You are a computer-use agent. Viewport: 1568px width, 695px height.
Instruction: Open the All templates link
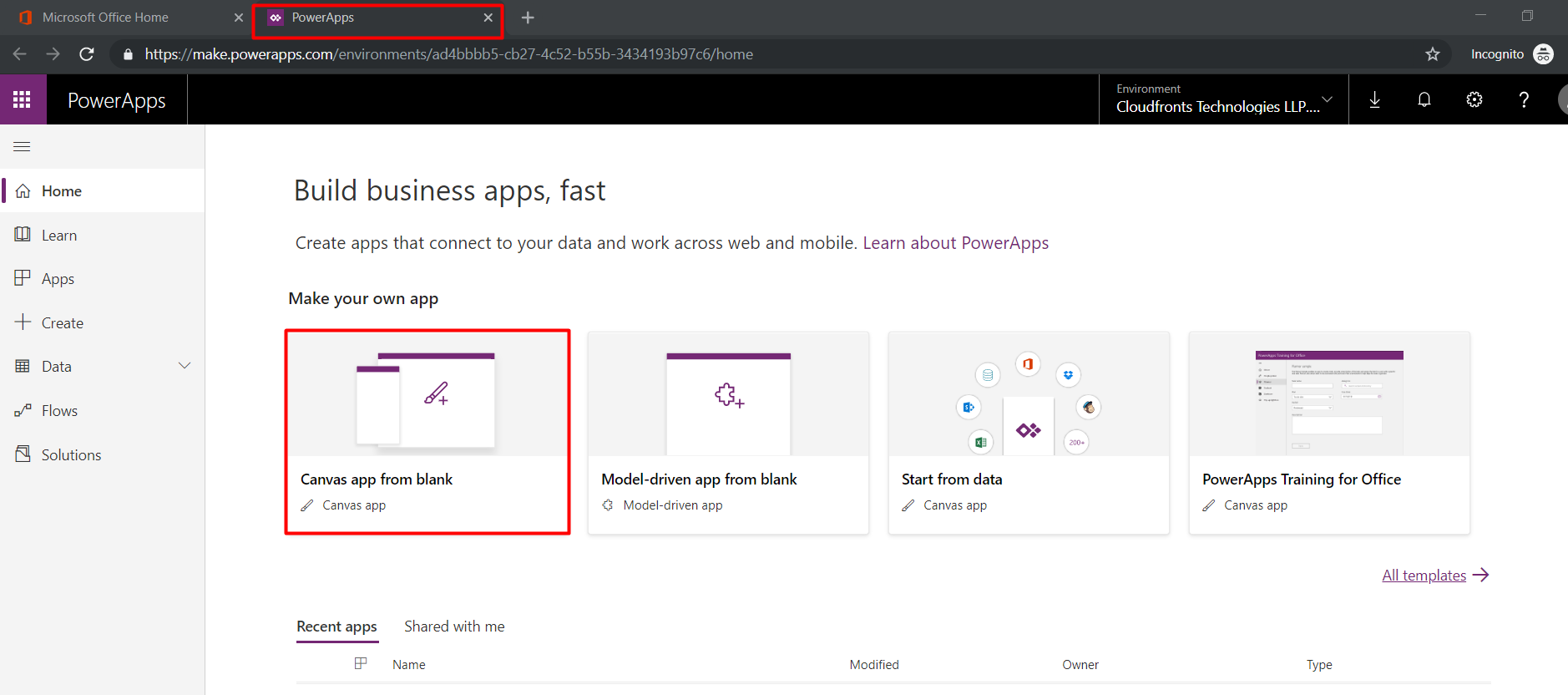pos(1424,576)
